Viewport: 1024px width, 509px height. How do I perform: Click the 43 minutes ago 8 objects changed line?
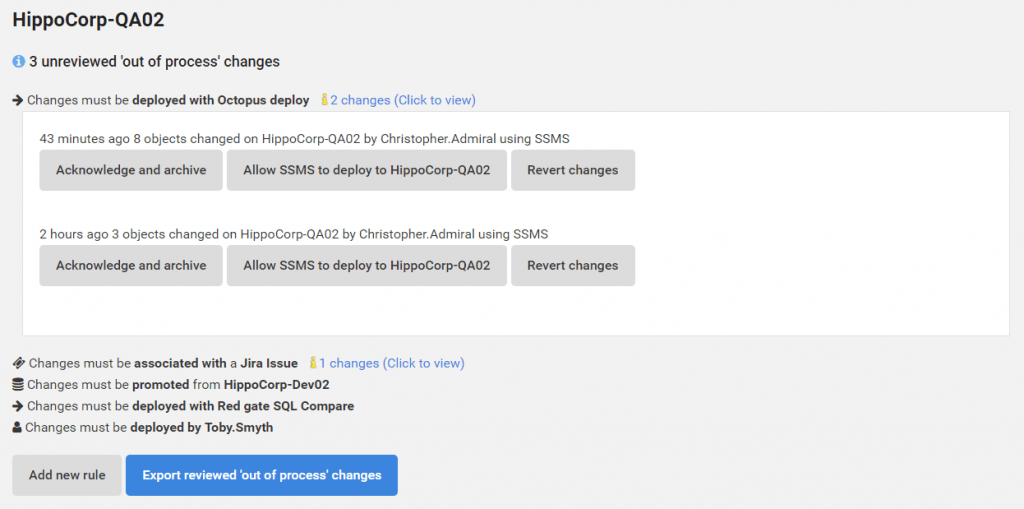pyautogui.click(x=304, y=139)
